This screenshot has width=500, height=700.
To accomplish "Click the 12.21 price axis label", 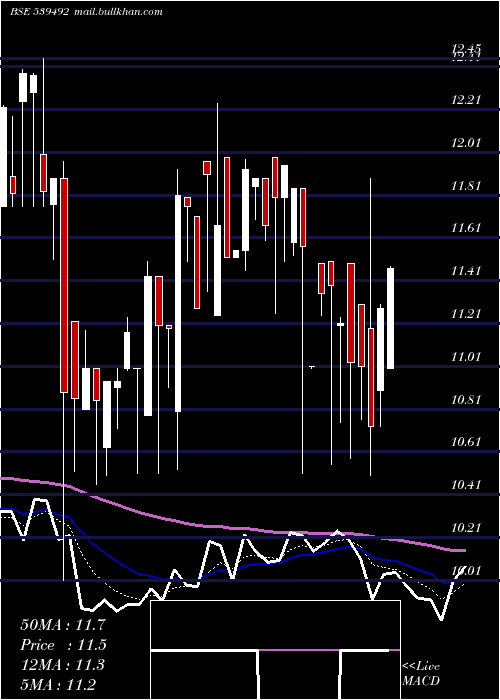I will tap(467, 100).
